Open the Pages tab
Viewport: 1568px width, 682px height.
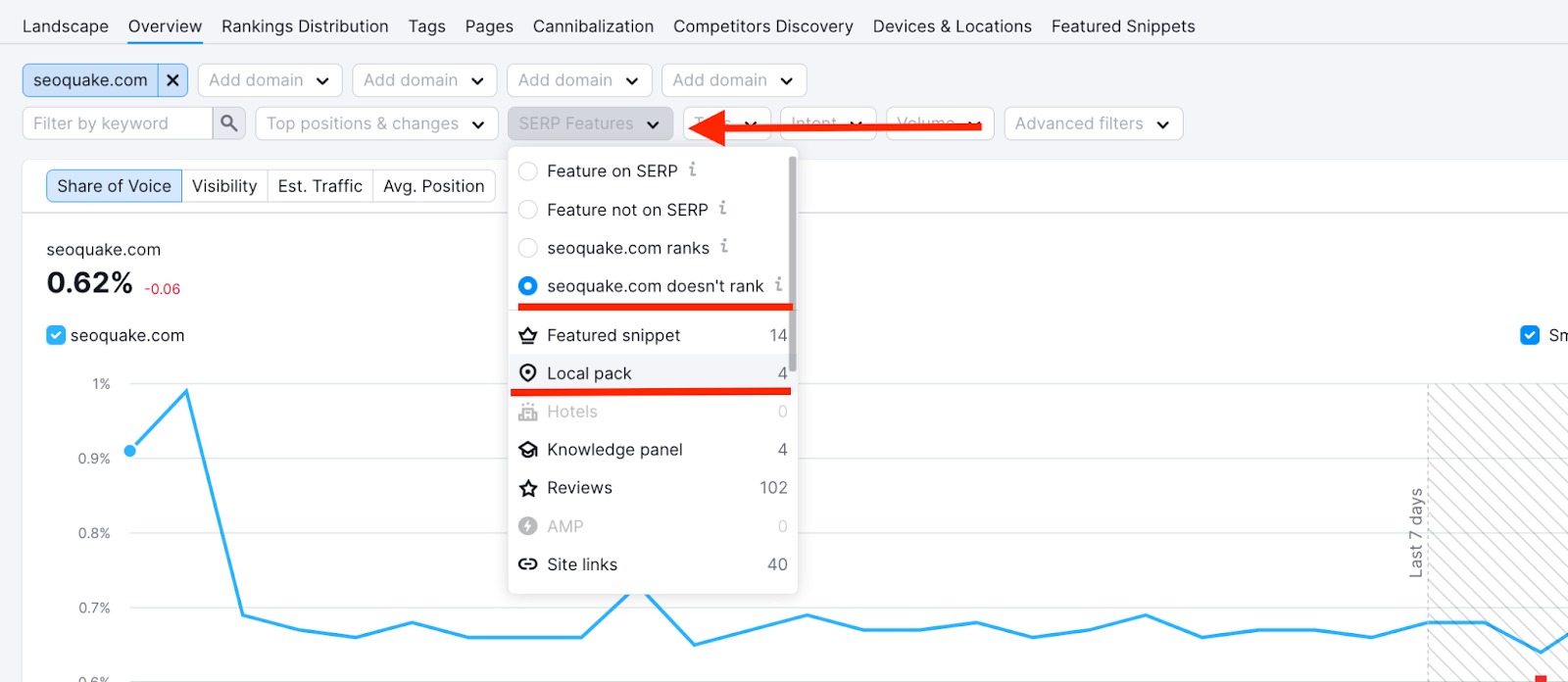click(x=489, y=26)
